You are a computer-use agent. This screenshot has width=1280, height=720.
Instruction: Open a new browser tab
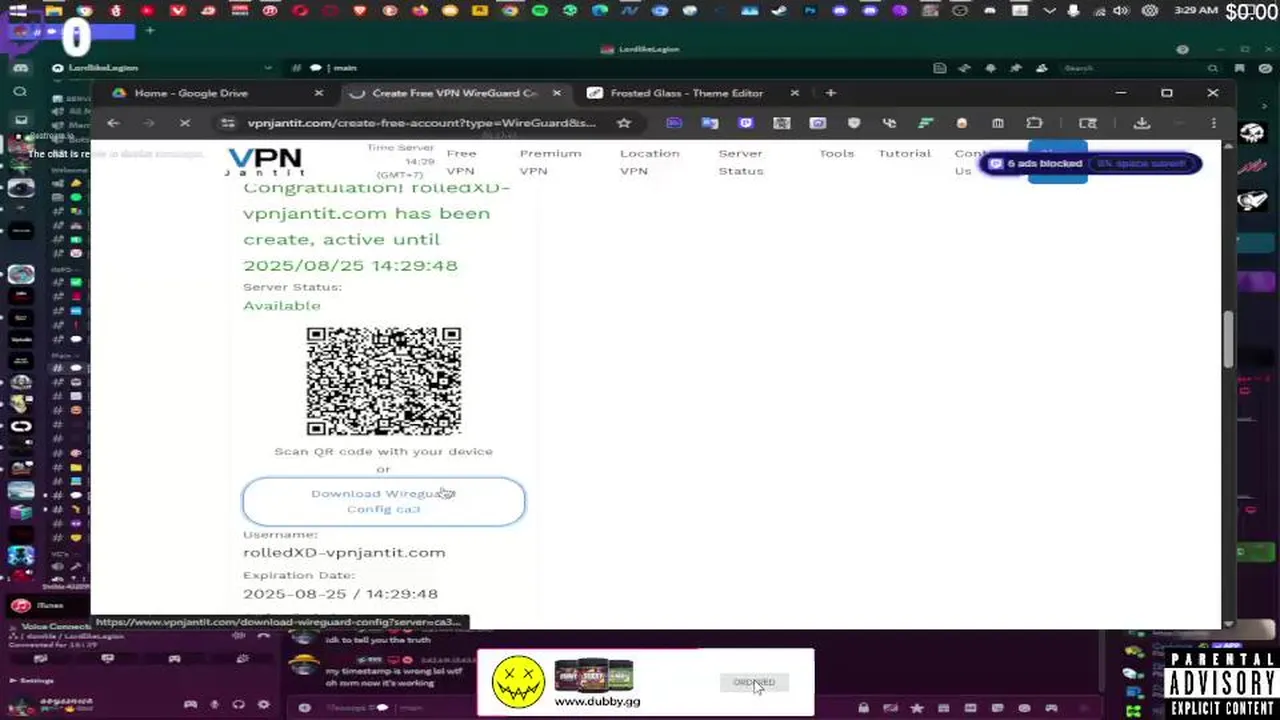831,93
